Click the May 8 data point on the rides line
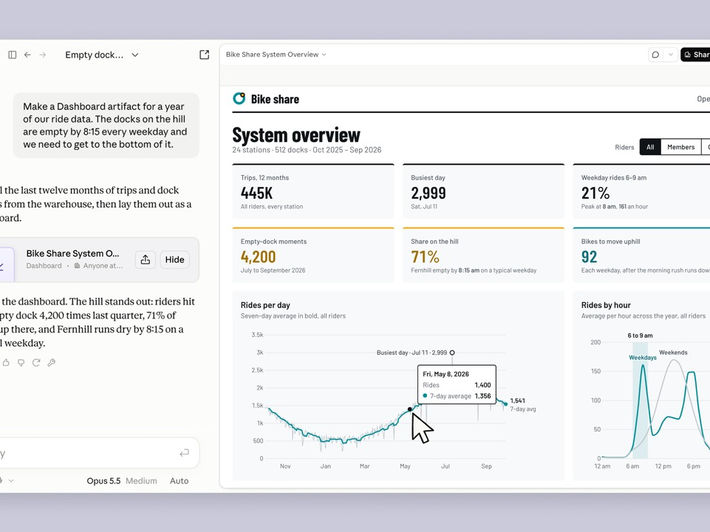 (x=410, y=409)
